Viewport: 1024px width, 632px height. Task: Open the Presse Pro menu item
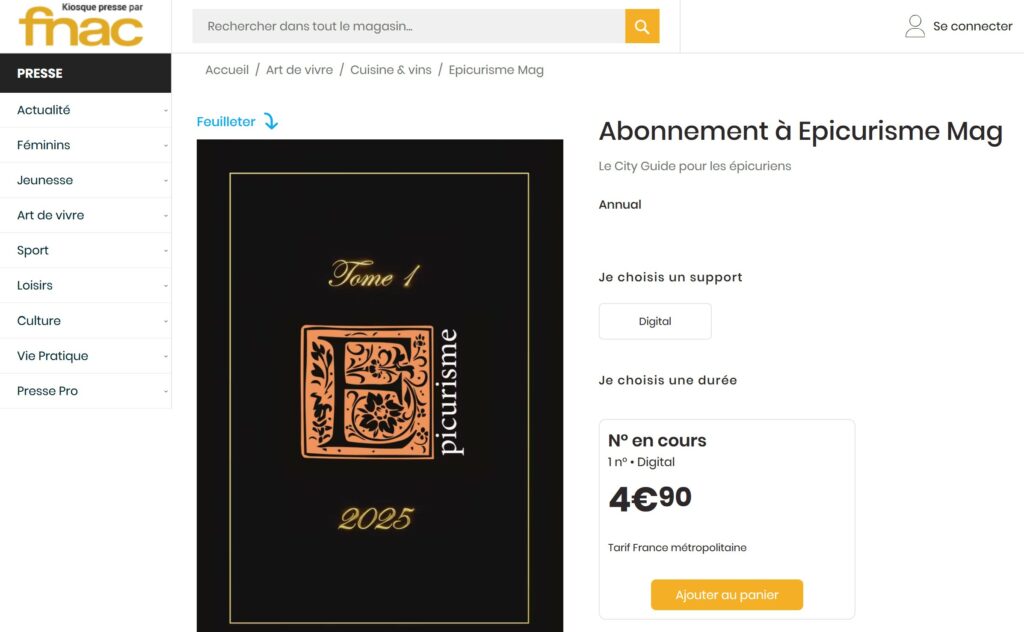47,391
